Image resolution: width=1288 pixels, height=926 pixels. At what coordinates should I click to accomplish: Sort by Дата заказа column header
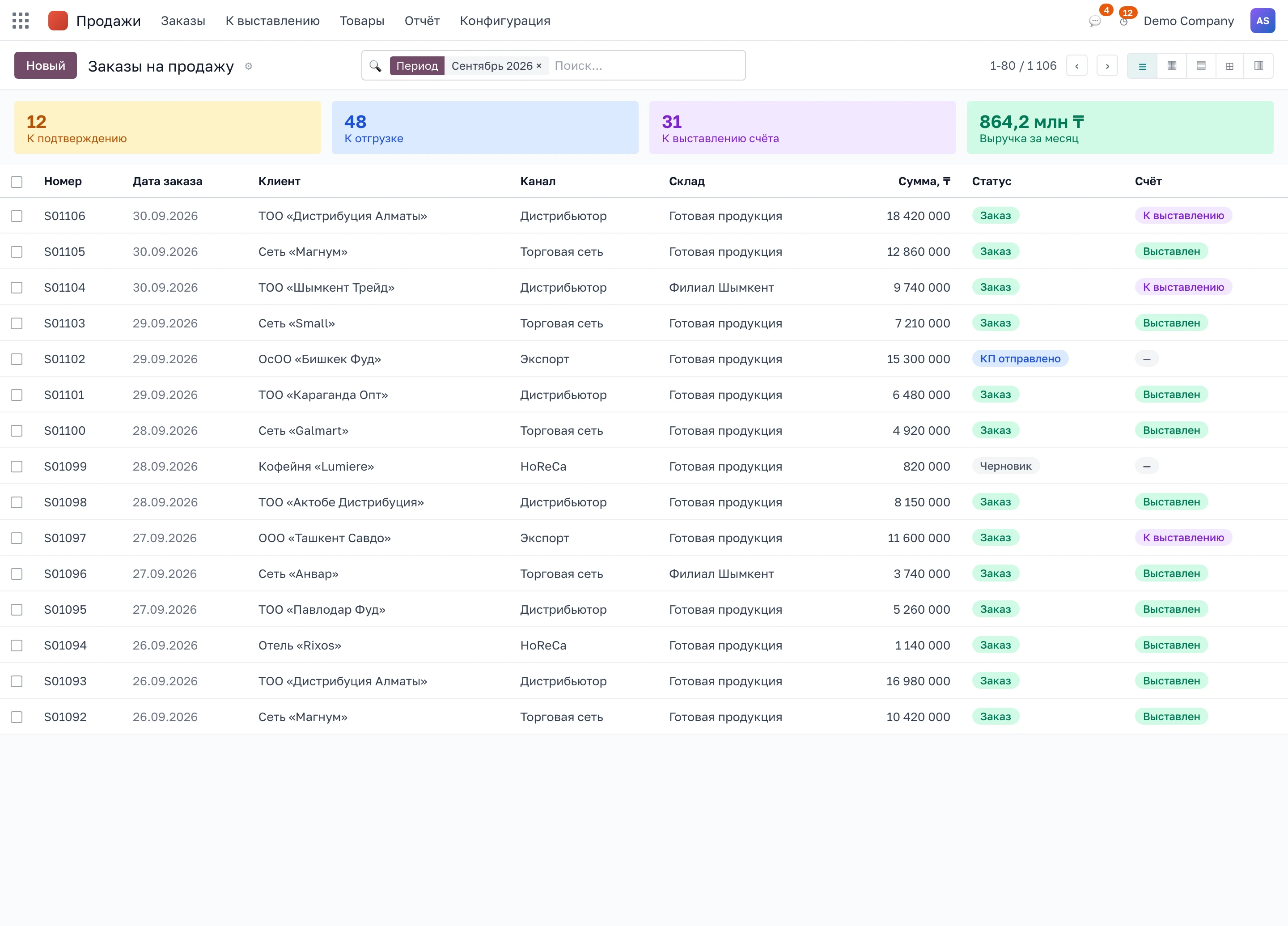click(168, 182)
